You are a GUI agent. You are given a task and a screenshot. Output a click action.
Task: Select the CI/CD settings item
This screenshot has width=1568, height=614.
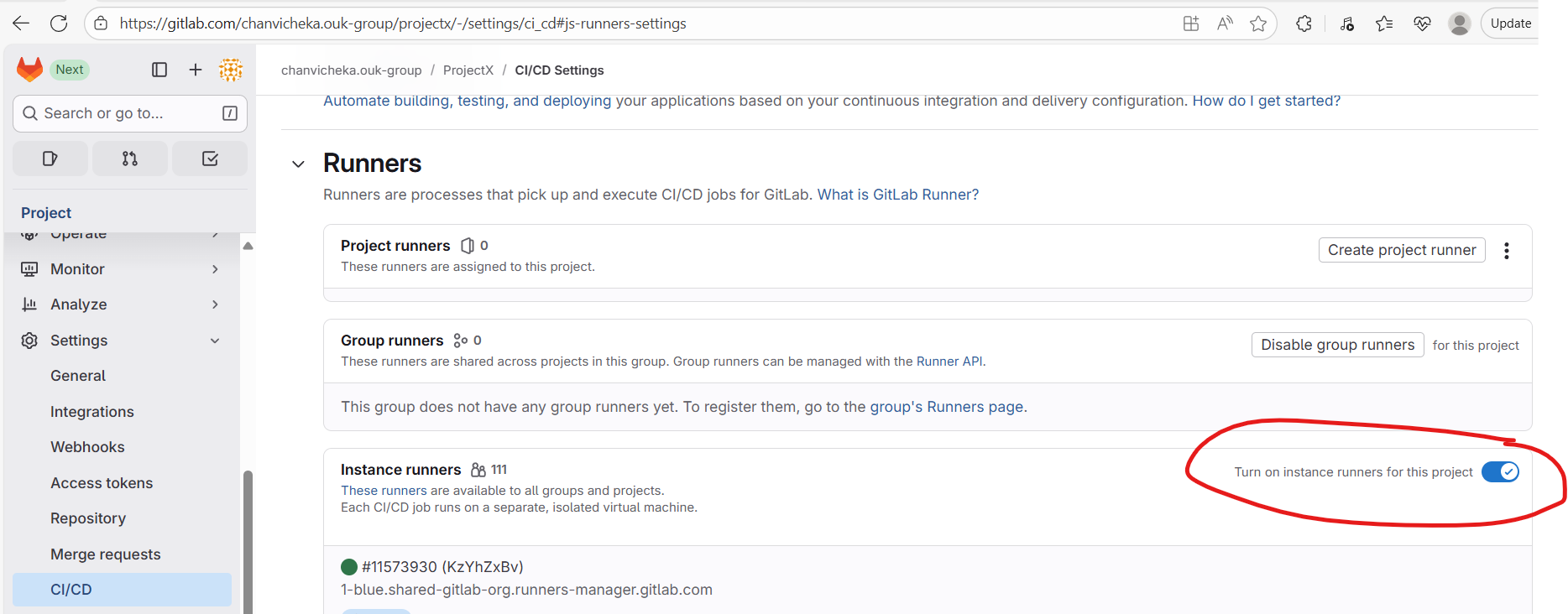click(x=71, y=590)
